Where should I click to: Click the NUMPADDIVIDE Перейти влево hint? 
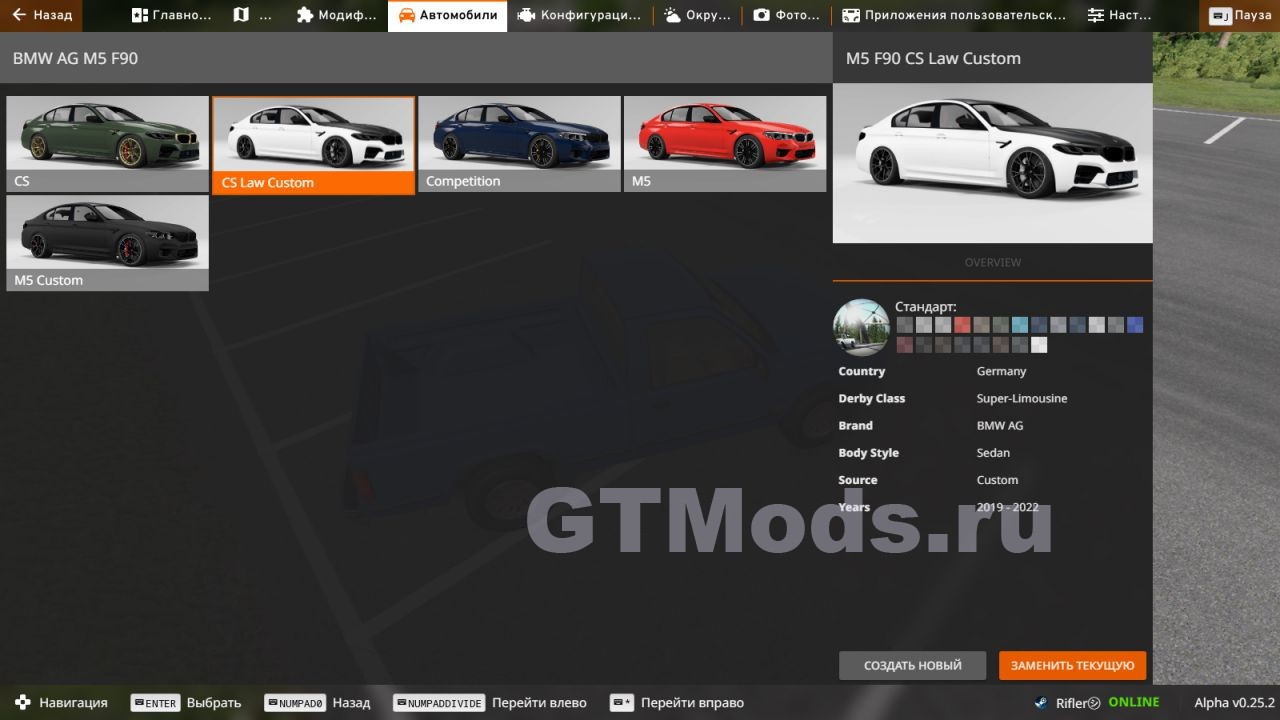pyautogui.click(x=490, y=703)
